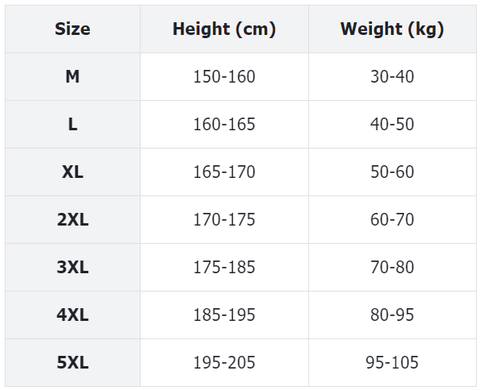The width and height of the screenshot is (480, 390).
Task: Click the 50-60 weight cell
Action: pos(392,172)
